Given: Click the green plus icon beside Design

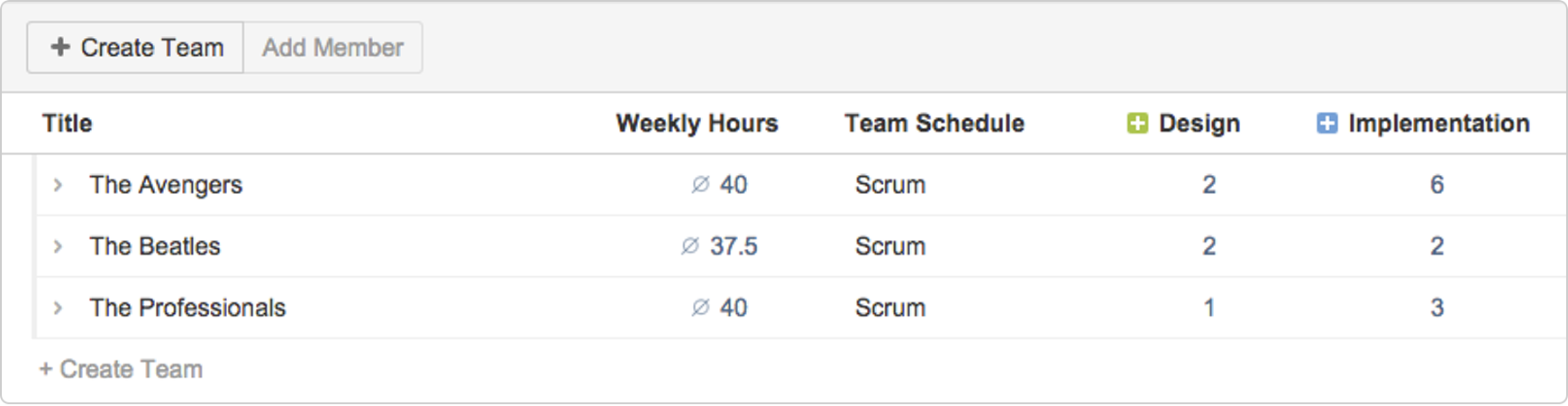Looking at the screenshot, I should tap(1137, 123).
